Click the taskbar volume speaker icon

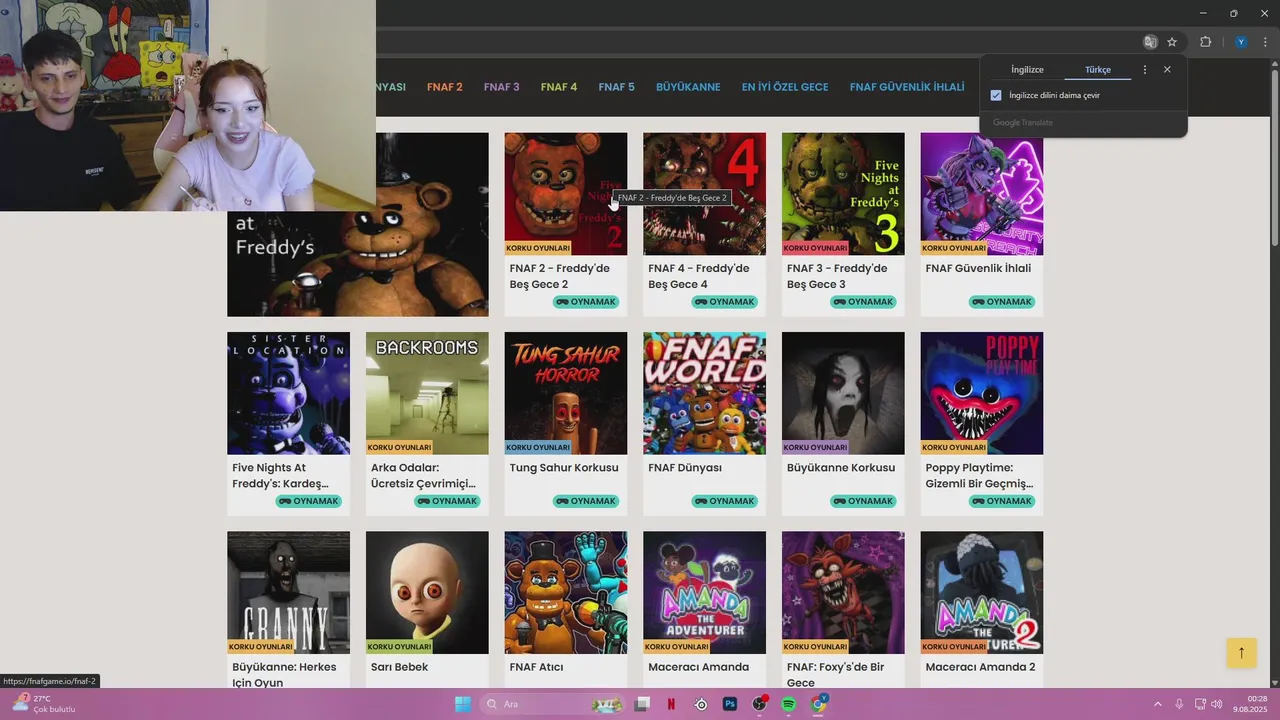1216,704
